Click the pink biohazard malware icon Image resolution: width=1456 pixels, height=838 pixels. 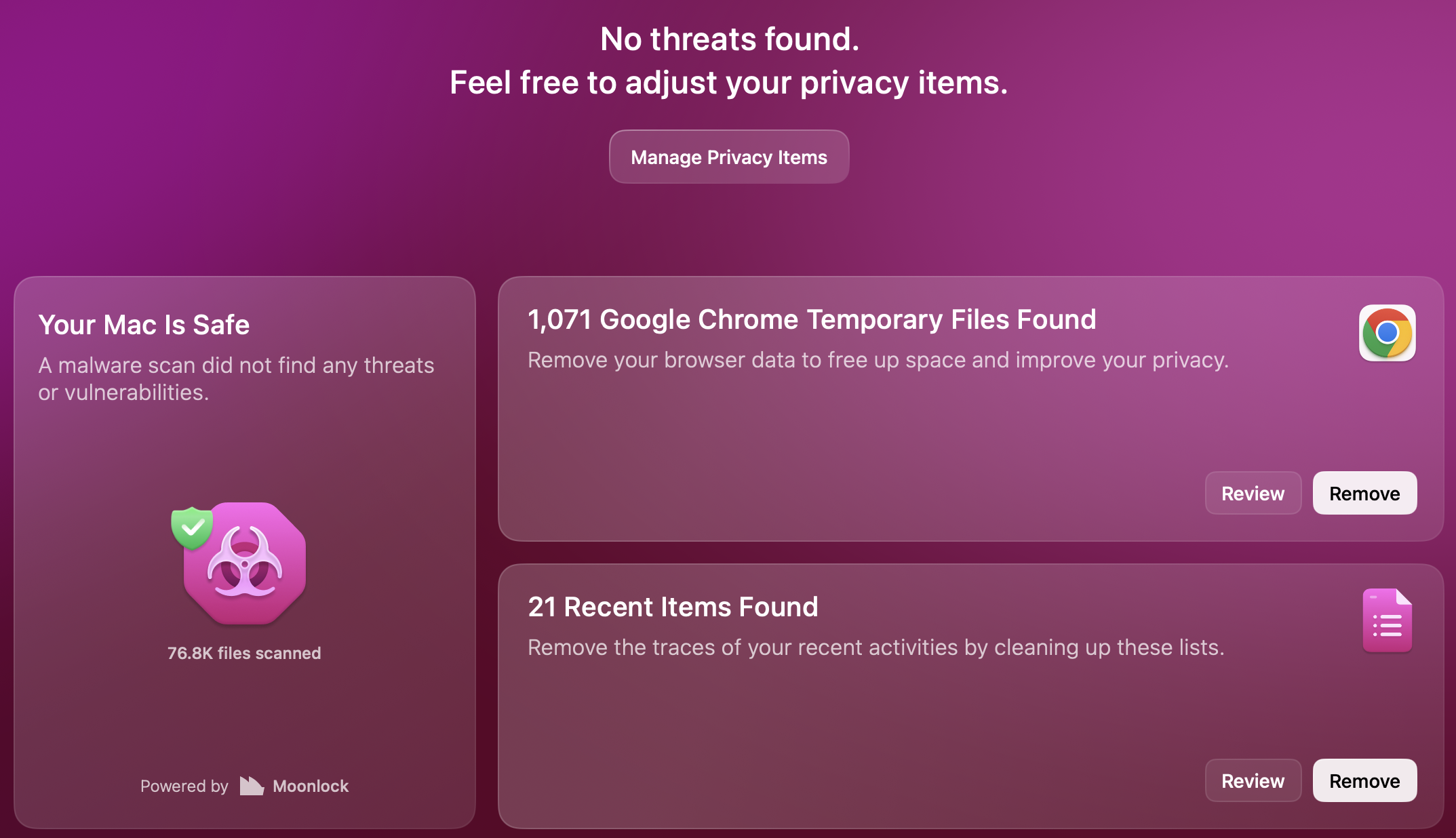tap(245, 564)
